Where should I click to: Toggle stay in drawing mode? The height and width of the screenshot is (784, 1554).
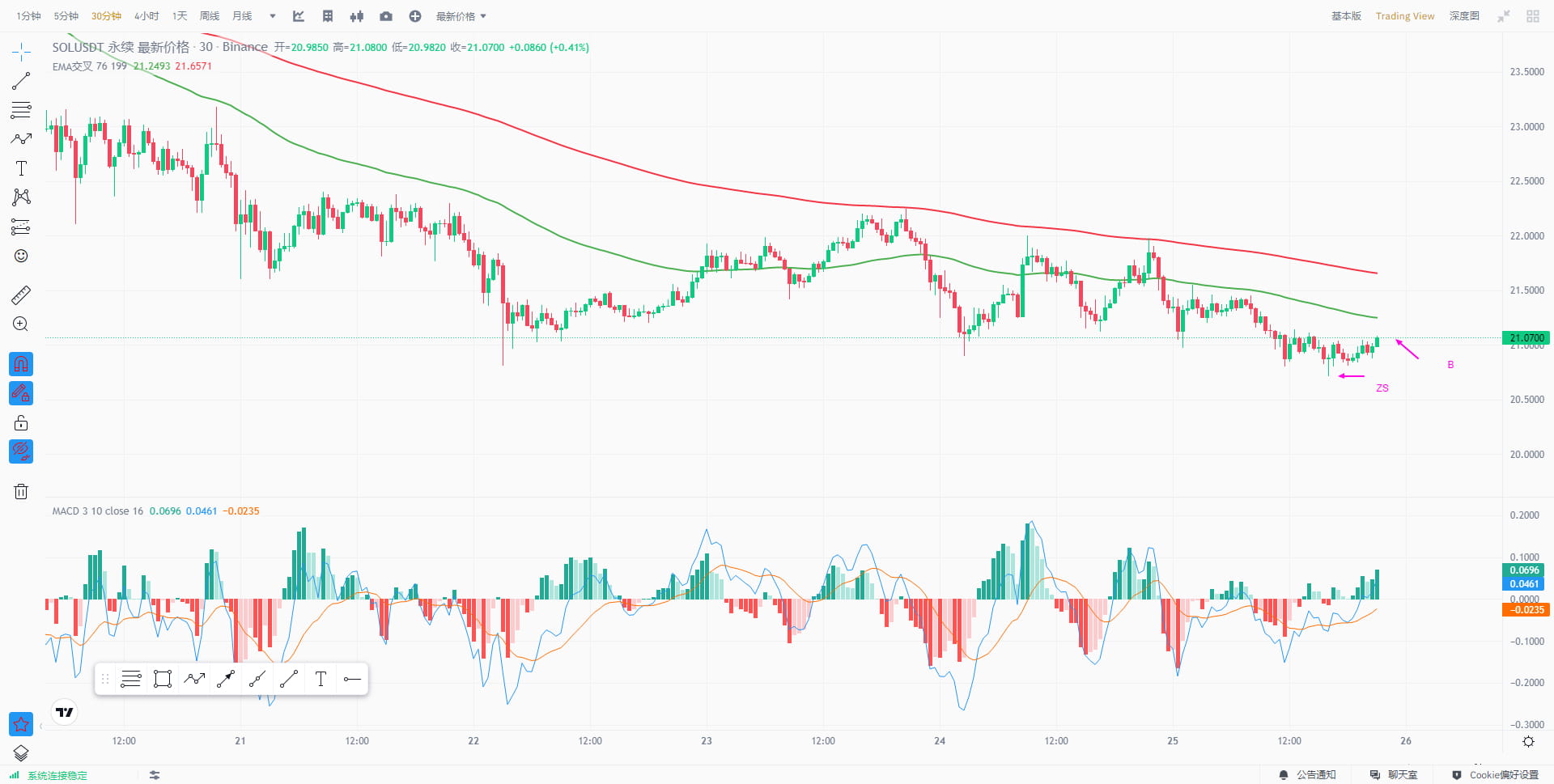21,393
